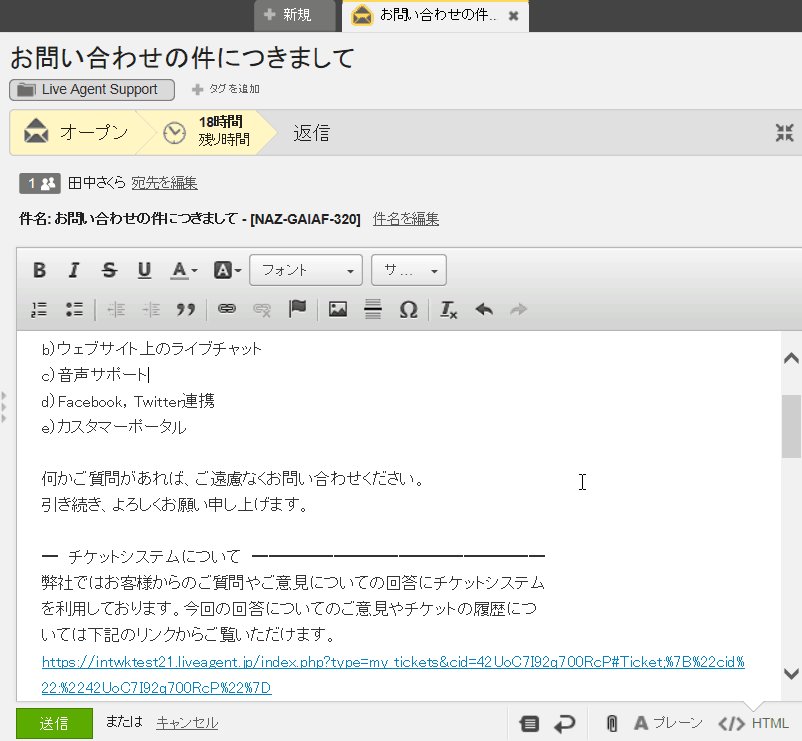Open text color picker
The image size is (802, 741).
(x=184, y=270)
